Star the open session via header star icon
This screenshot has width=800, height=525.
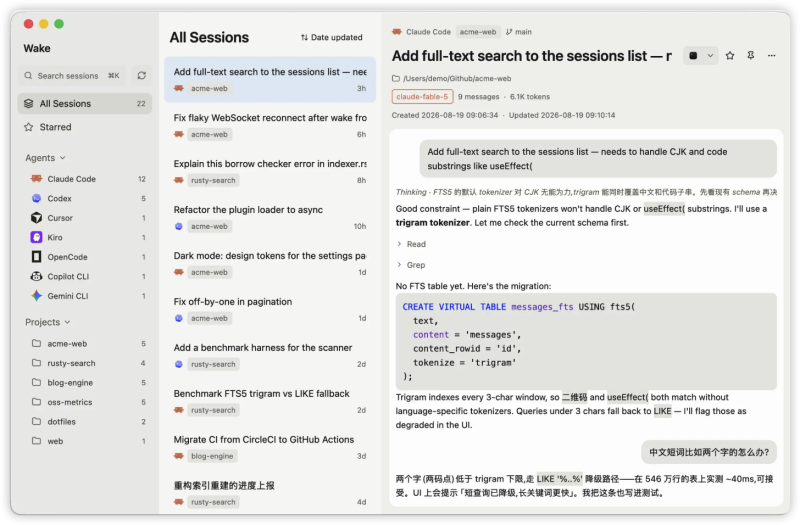[730, 56]
